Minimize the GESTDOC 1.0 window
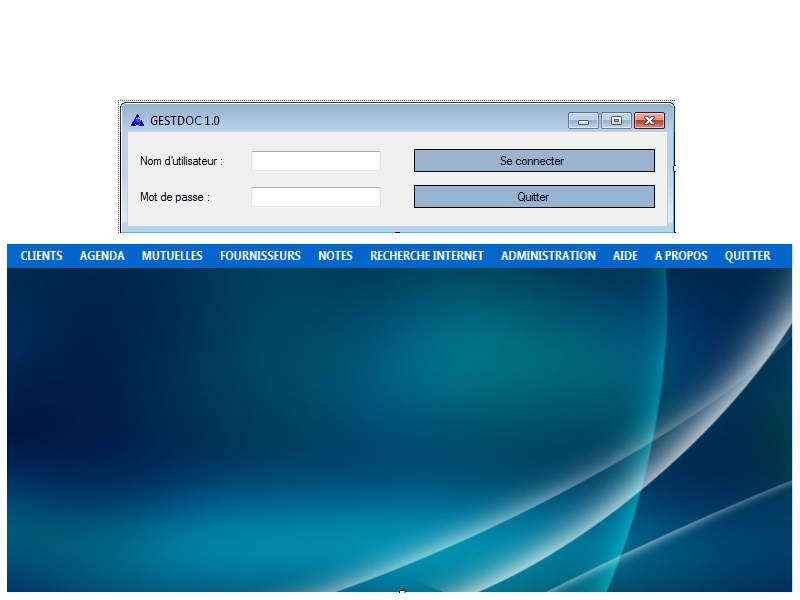This screenshot has width=800, height=600. point(583,121)
